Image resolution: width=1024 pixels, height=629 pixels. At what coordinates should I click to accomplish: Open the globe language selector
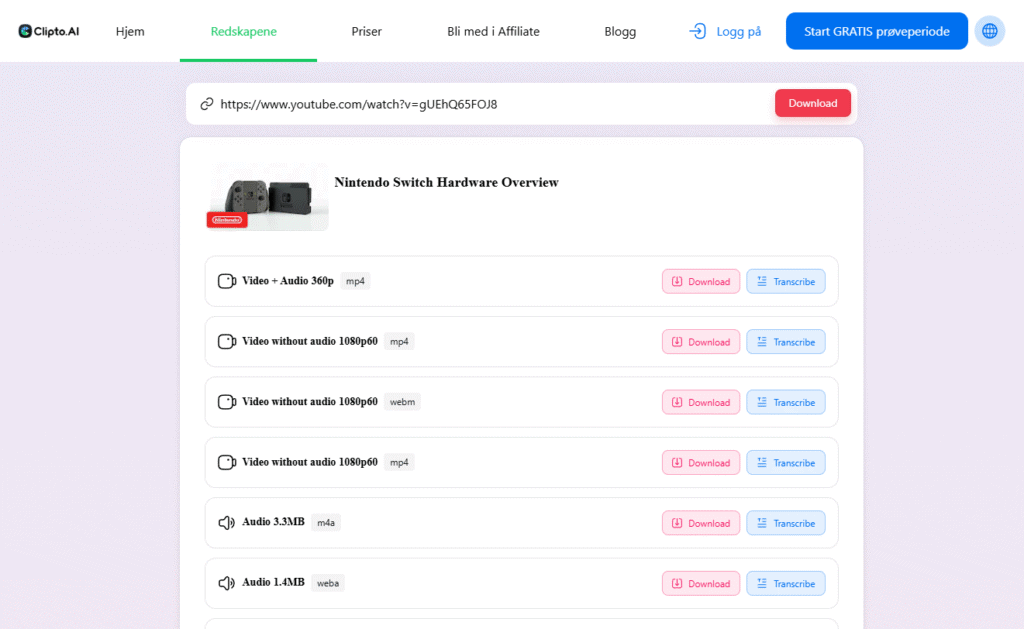pos(989,31)
